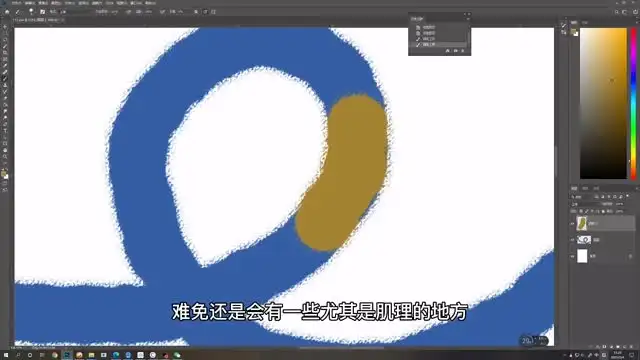
Task: Switch to the Layers panel tab
Action: [574, 189]
